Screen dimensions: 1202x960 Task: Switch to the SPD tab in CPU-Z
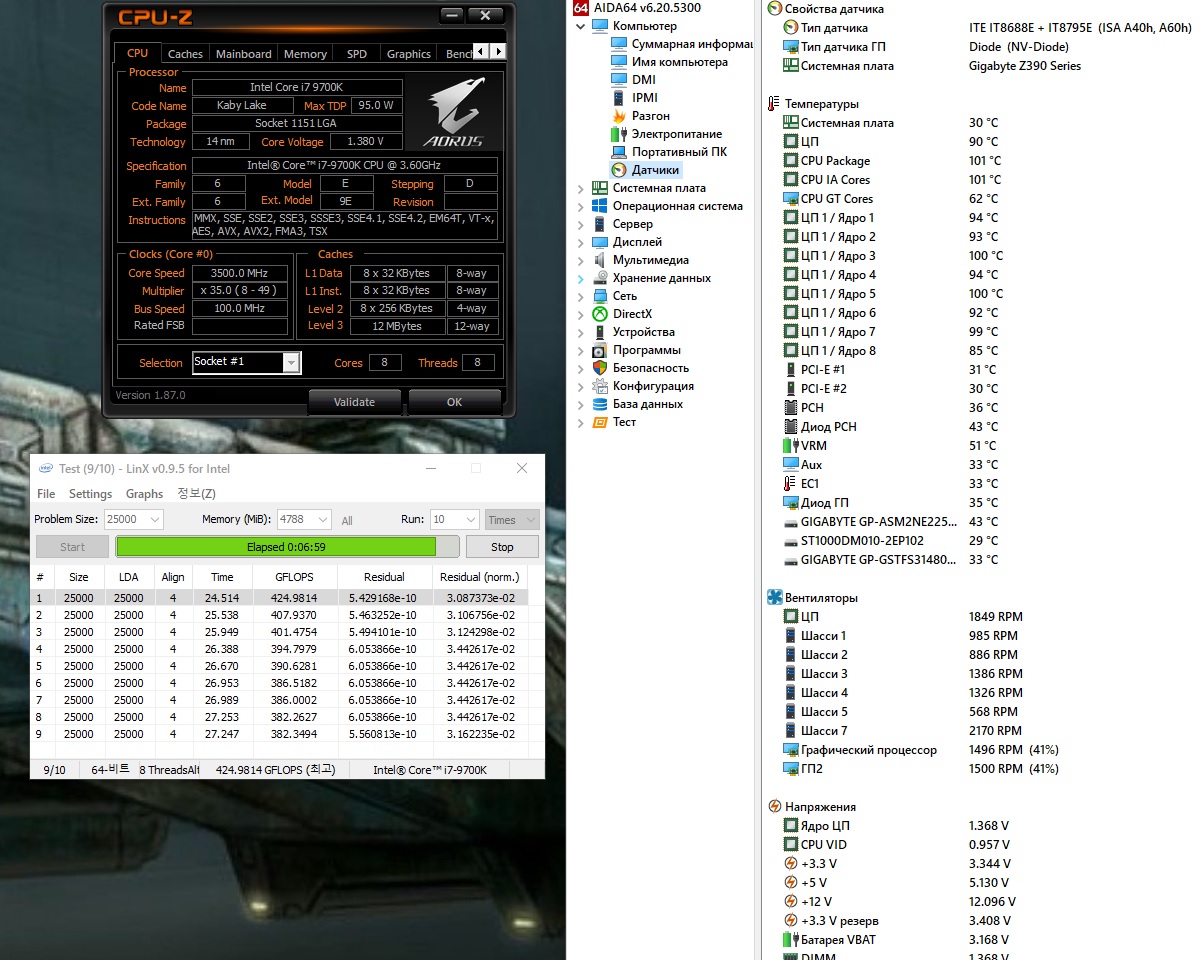(357, 54)
